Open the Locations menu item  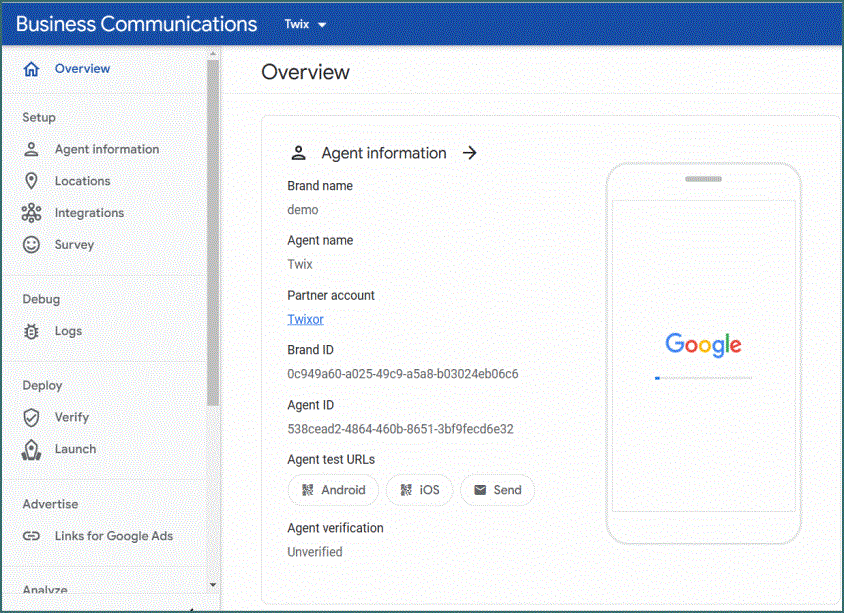point(82,181)
